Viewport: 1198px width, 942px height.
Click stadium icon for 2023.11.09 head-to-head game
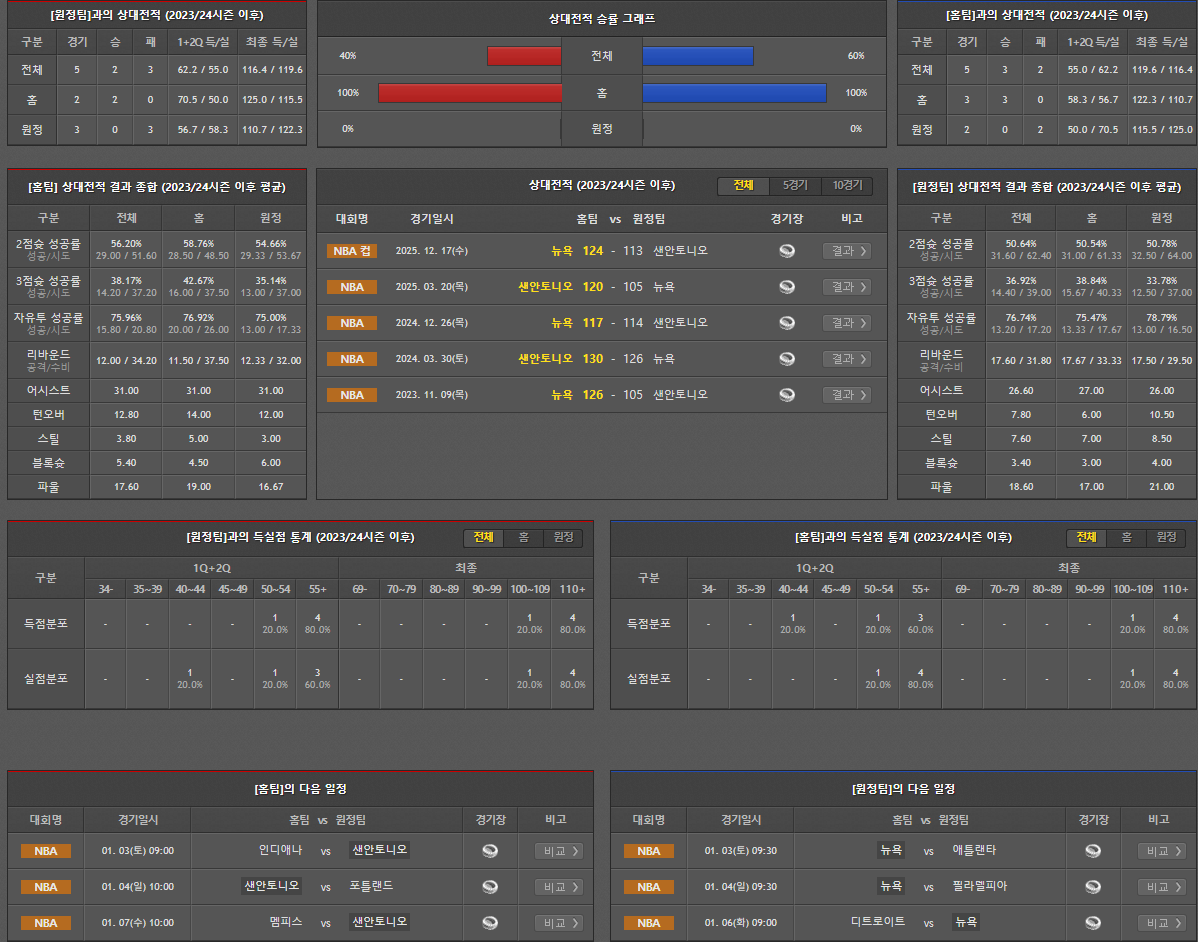[787, 395]
